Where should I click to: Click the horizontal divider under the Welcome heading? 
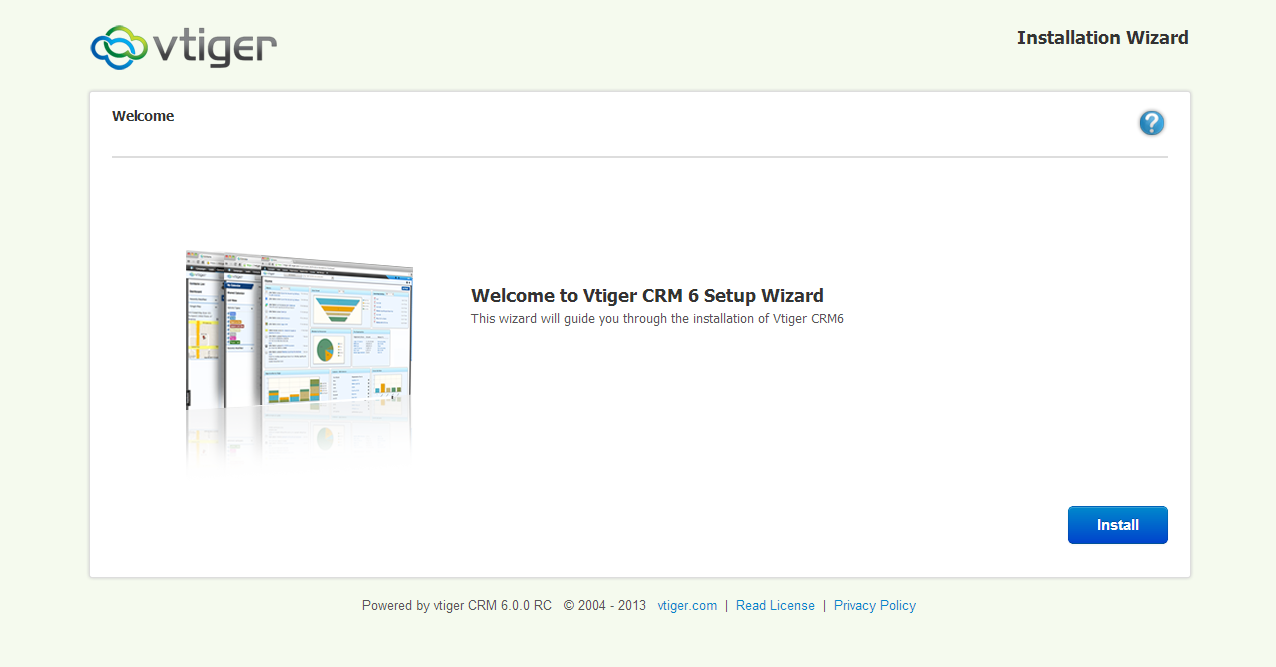(x=639, y=157)
